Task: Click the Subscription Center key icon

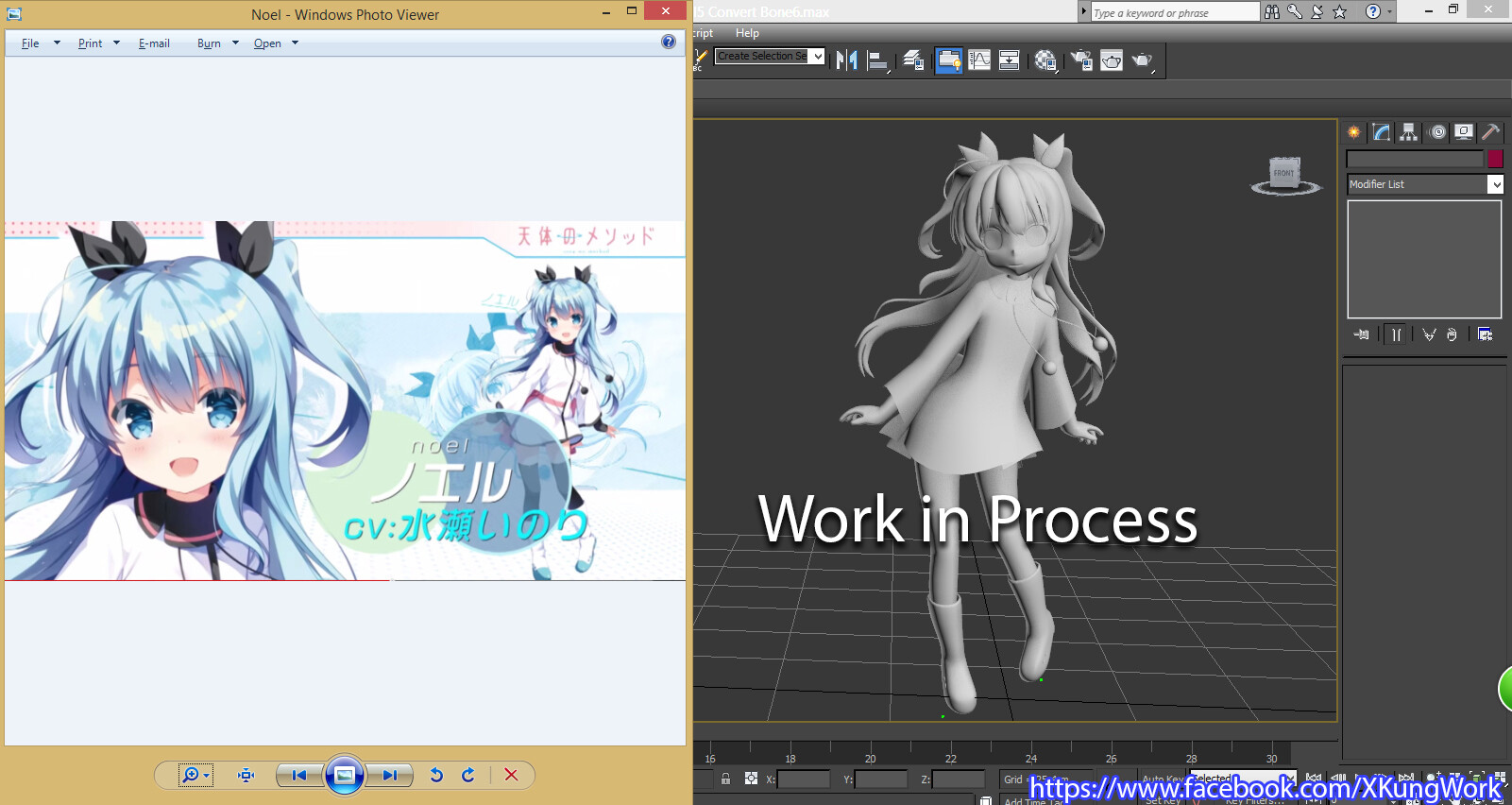Action: (x=1295, y=11)
